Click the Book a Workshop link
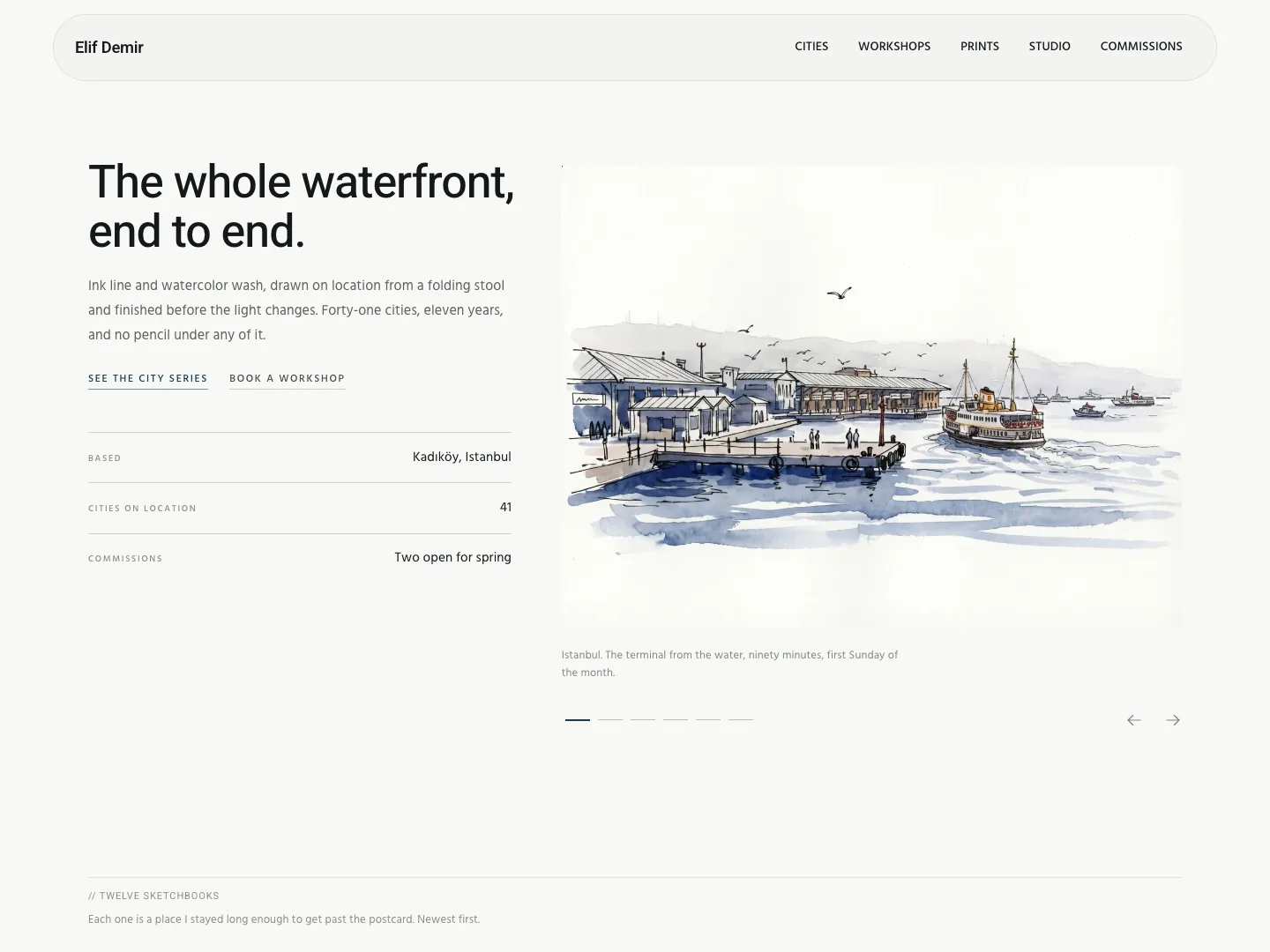1270x952 pixels. tap(288, 379)
